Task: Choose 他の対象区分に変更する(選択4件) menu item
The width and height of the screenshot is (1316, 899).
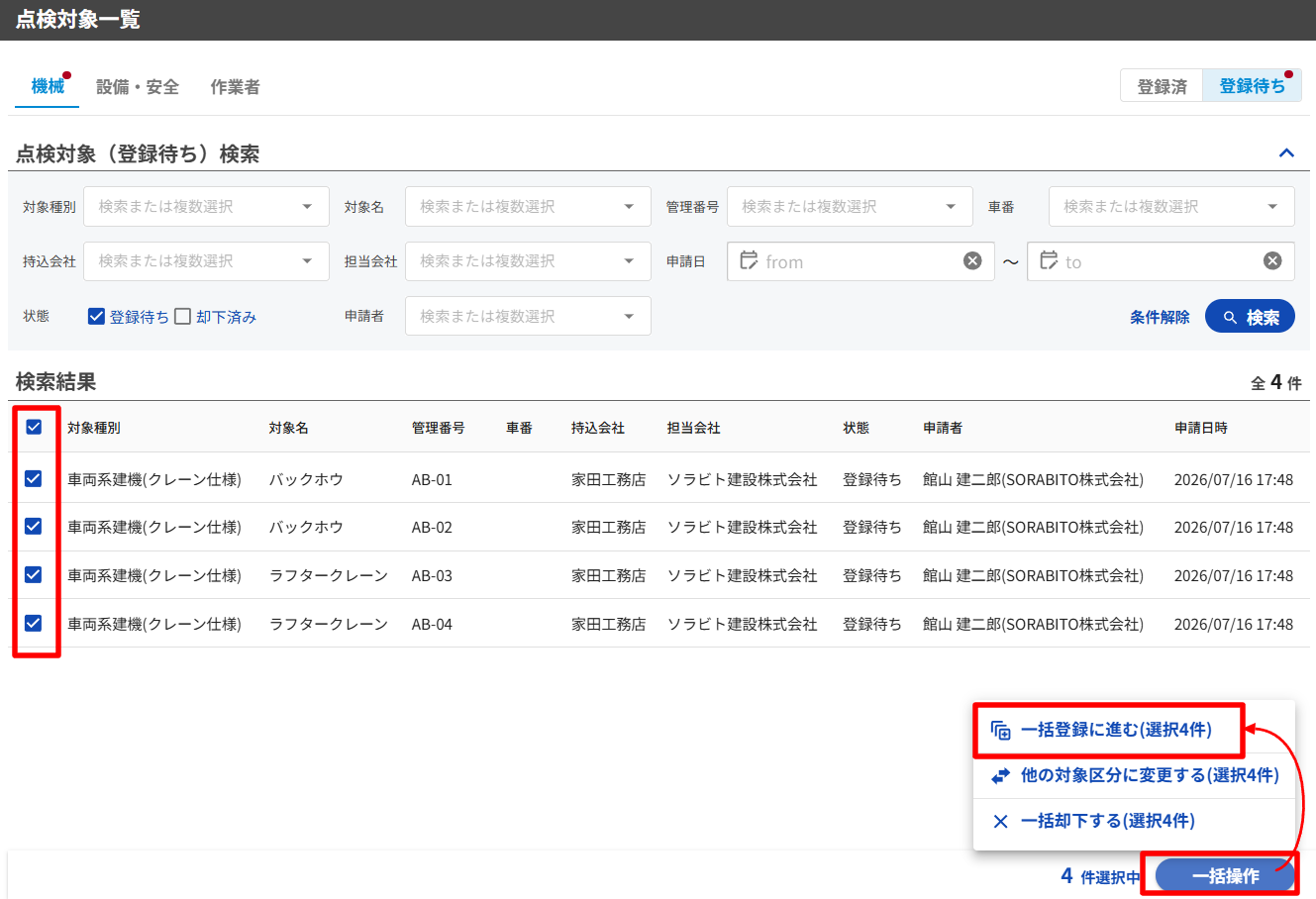Action: click(x=1134, y=776)
